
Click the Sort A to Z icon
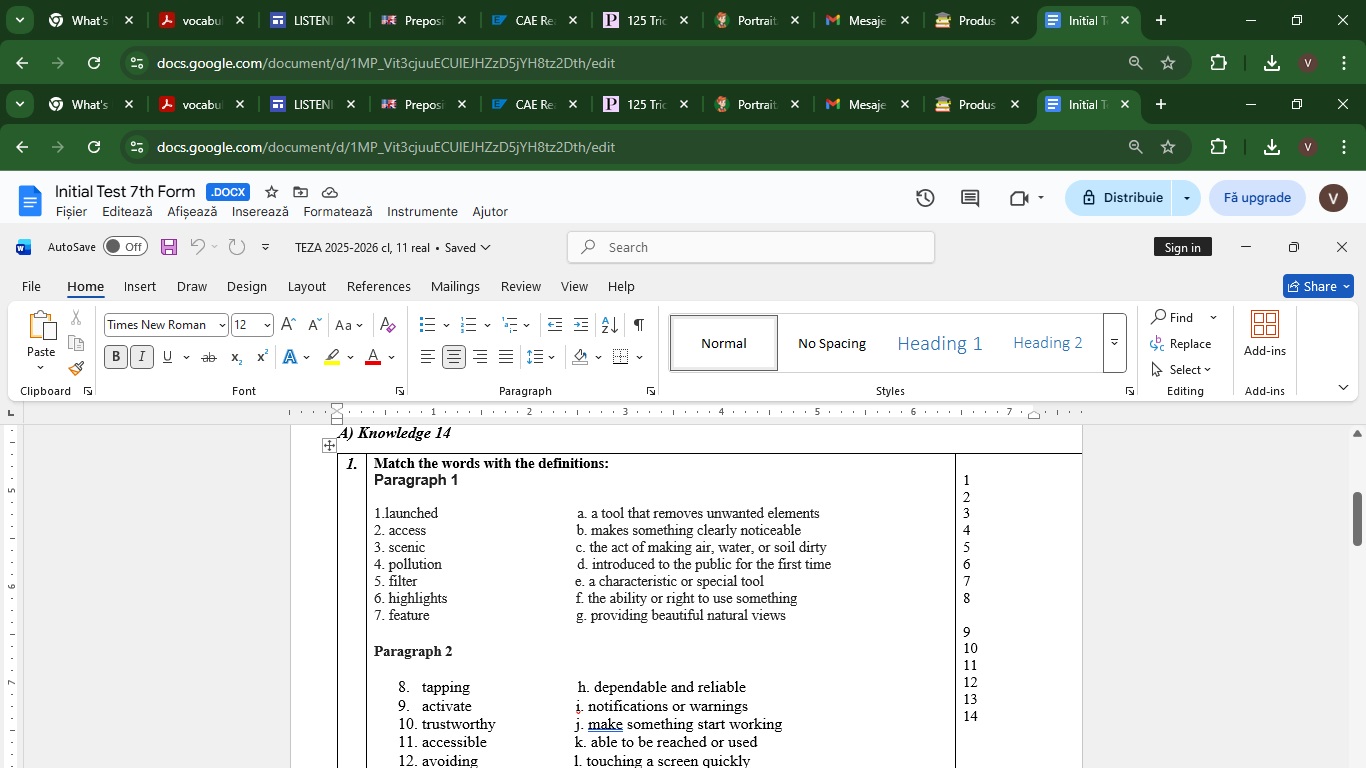(609, 325)
